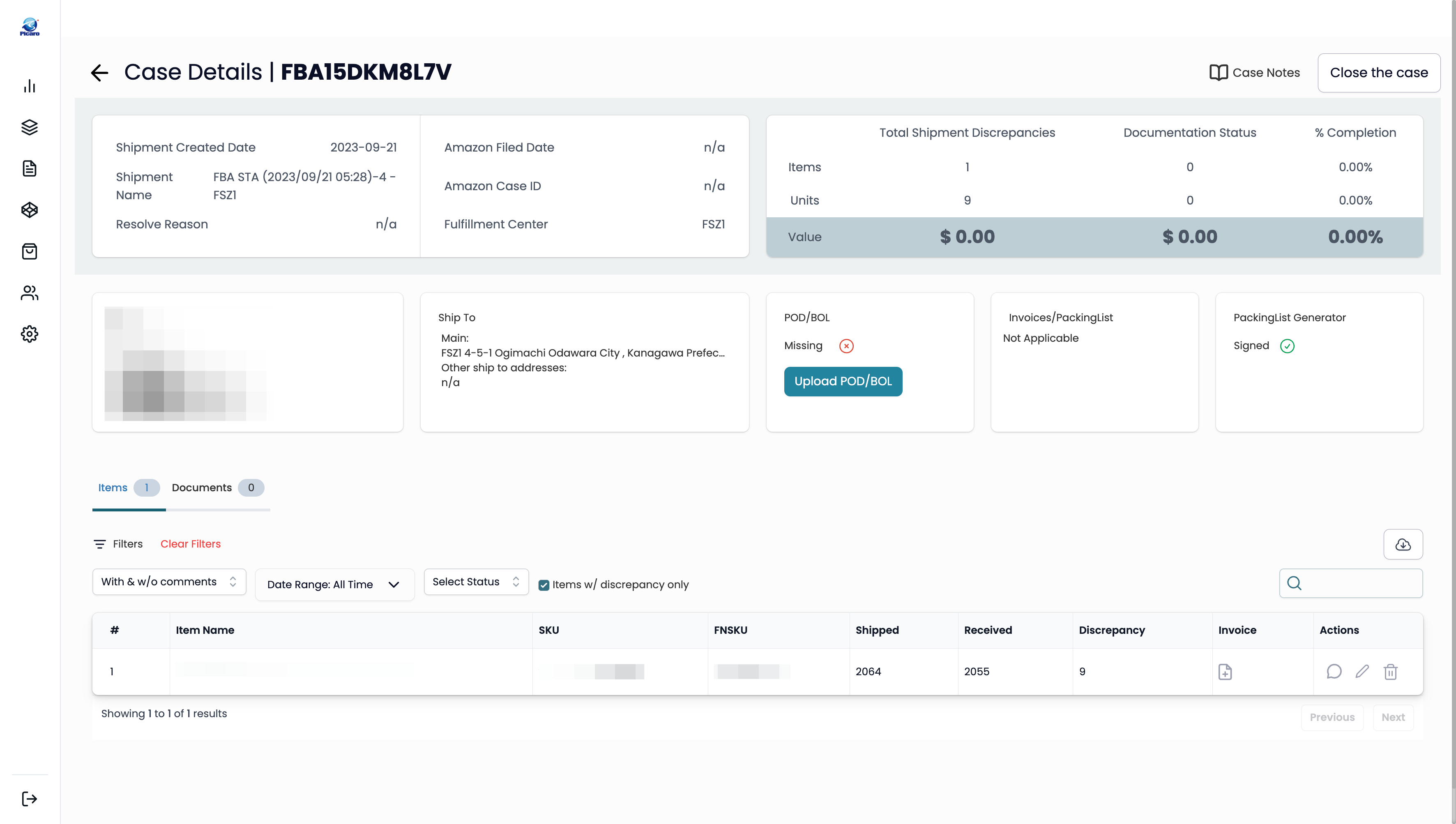Open the Date Range: All Time dropdown
The width and height of the screenshot is (1456, 824).
click(x=335, y=585)
